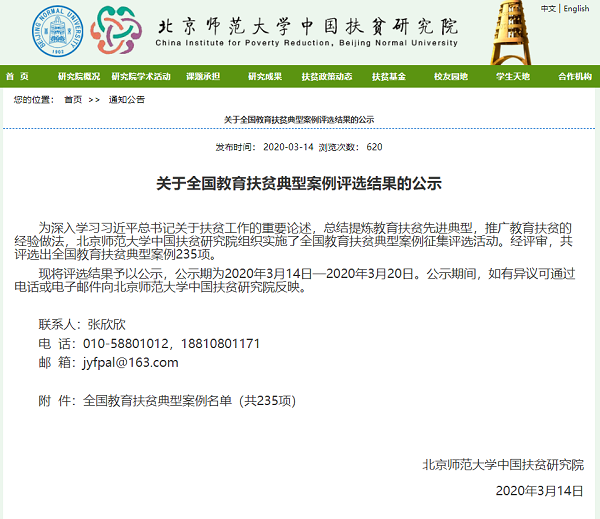Click the jyfpal@163.com email address
This screenshot has width=600, height=519.
131,363
